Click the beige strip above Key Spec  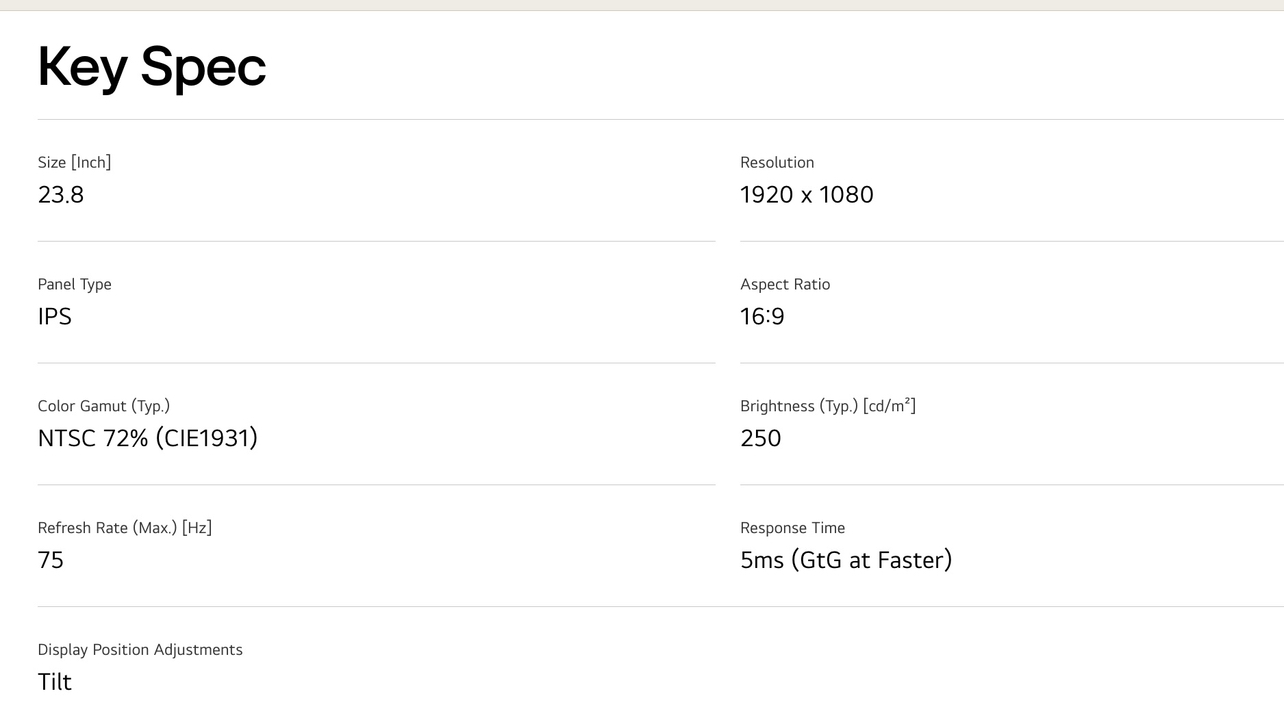coord(642,5)
